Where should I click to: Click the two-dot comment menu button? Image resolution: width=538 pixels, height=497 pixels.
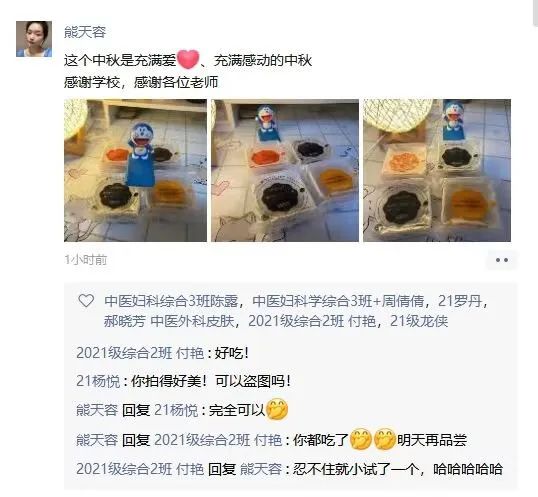502,260
